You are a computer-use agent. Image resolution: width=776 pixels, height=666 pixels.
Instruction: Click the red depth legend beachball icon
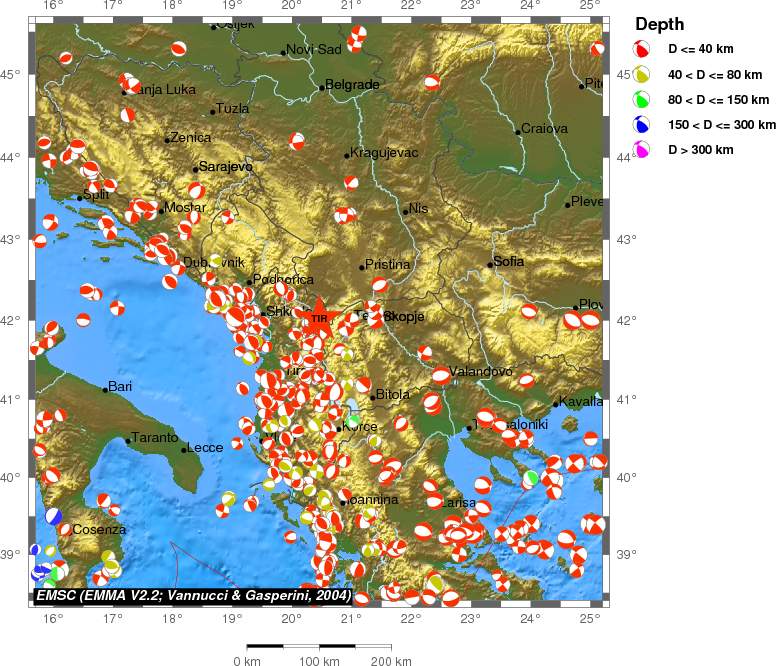click(x=641, y=49)
